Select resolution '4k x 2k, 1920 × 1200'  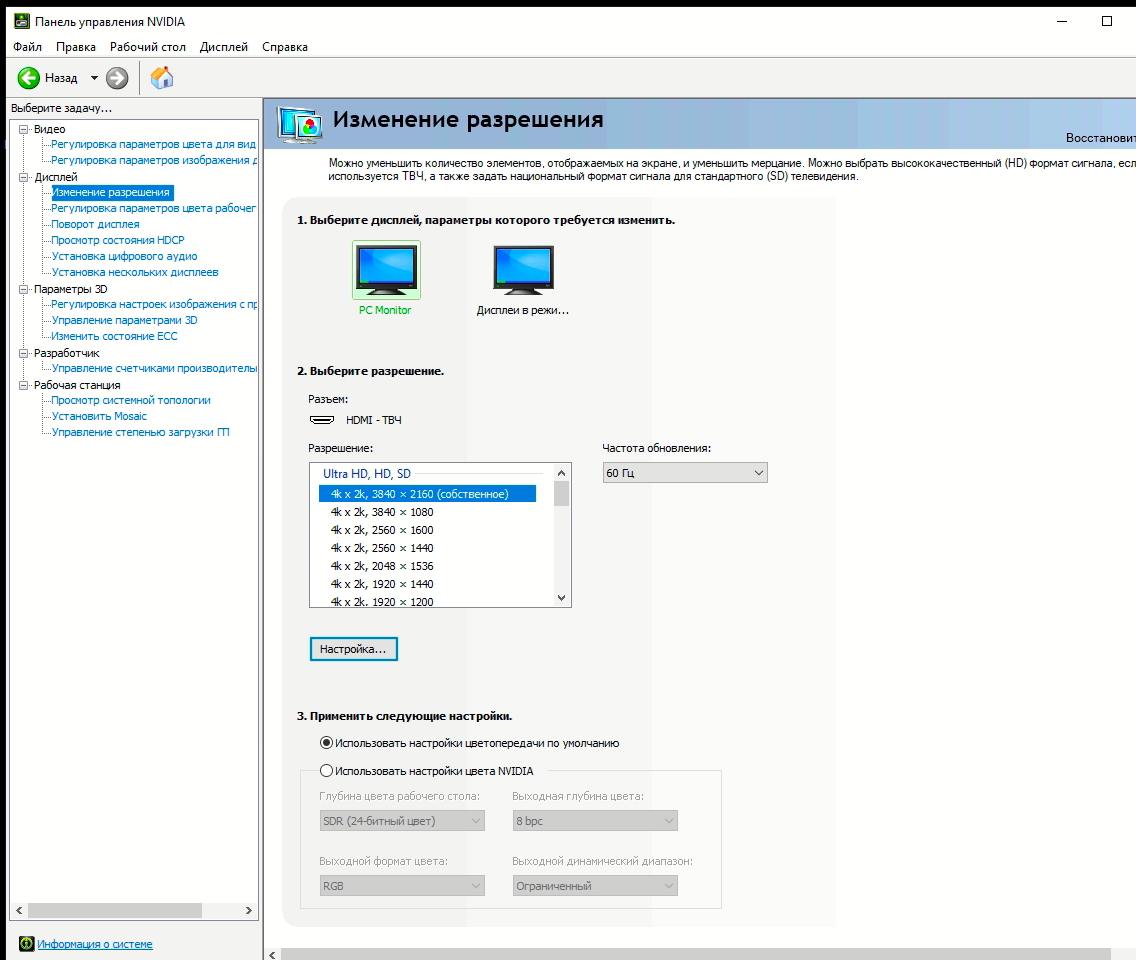tap(382, 601)
